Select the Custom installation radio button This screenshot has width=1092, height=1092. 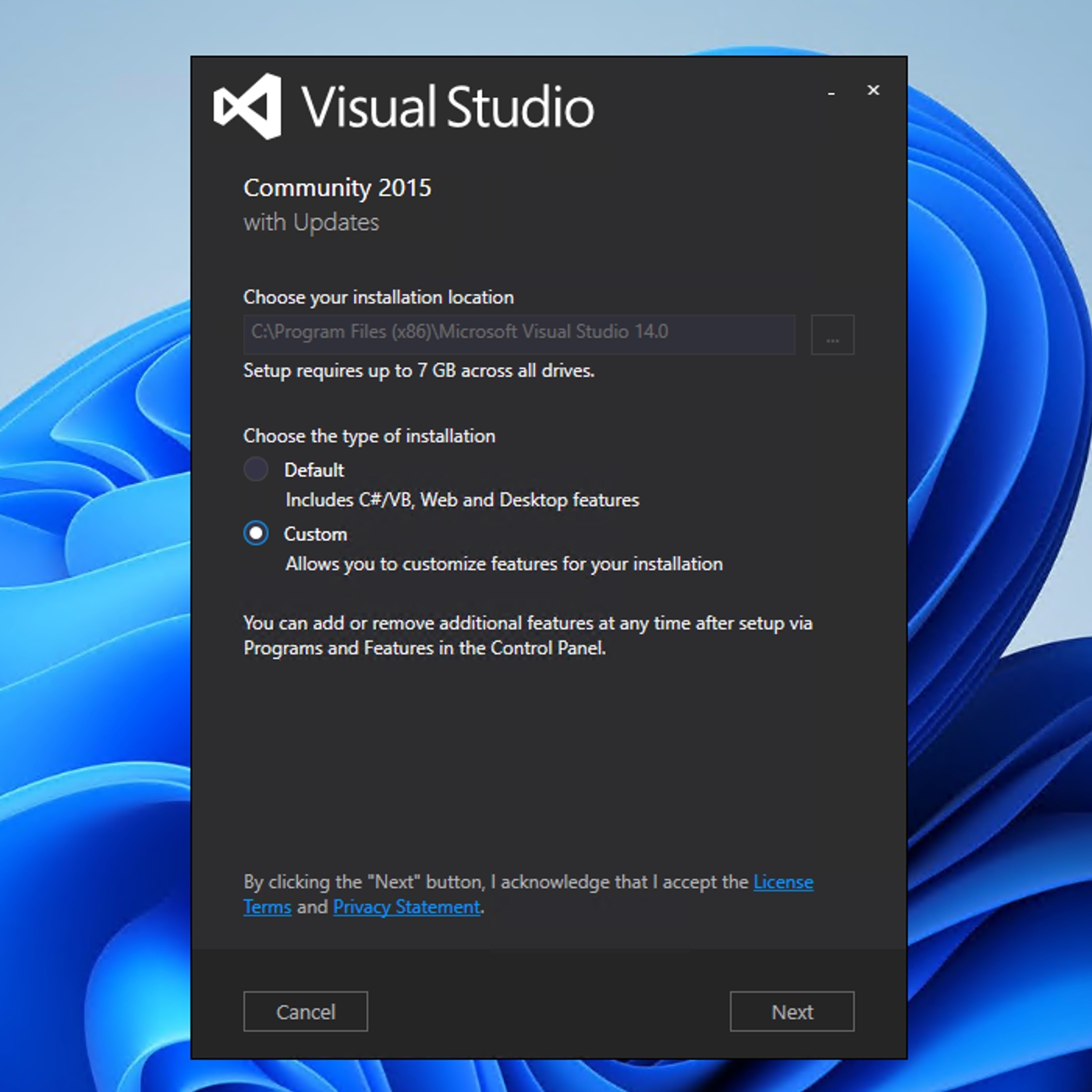click(x=256, y=534)
